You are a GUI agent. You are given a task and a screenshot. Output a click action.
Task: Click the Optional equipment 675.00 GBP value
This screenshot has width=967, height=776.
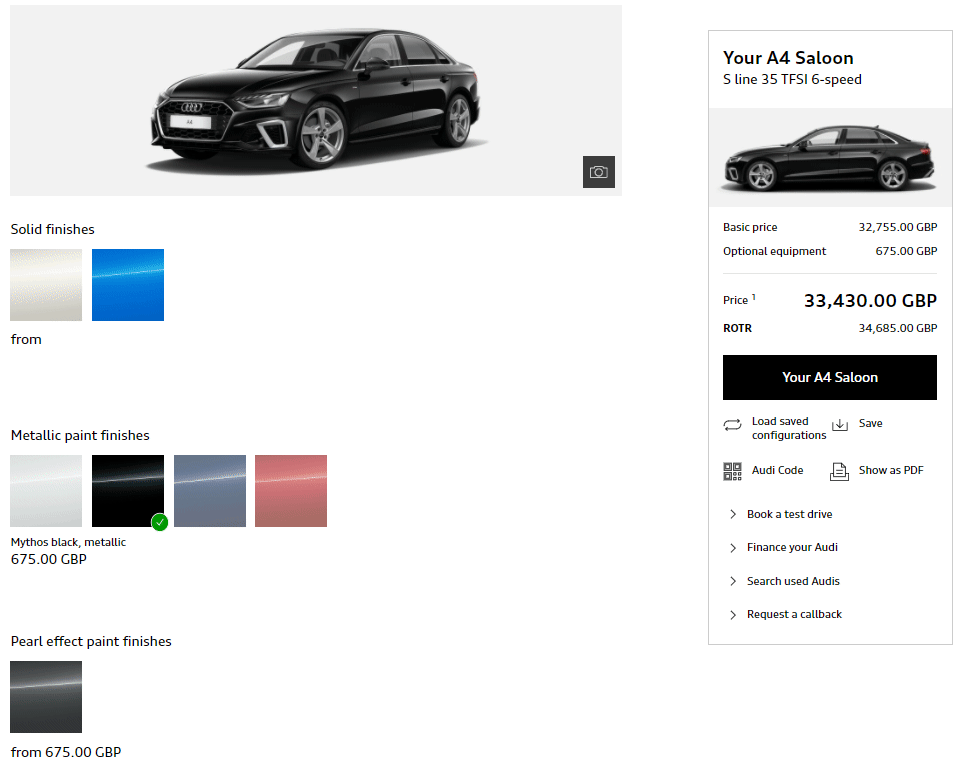[906, 251]
